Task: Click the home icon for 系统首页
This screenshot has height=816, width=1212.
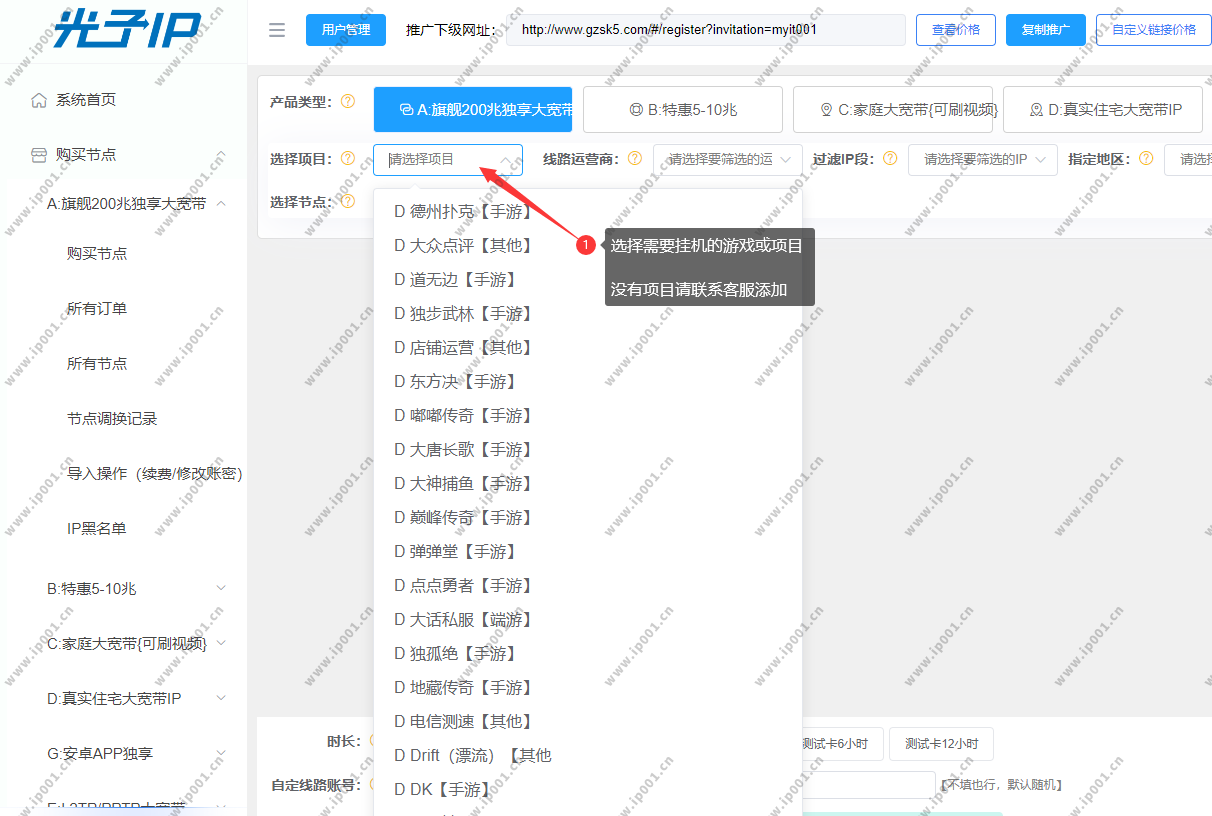Action: pyautogui.click(x=39, y=100)
